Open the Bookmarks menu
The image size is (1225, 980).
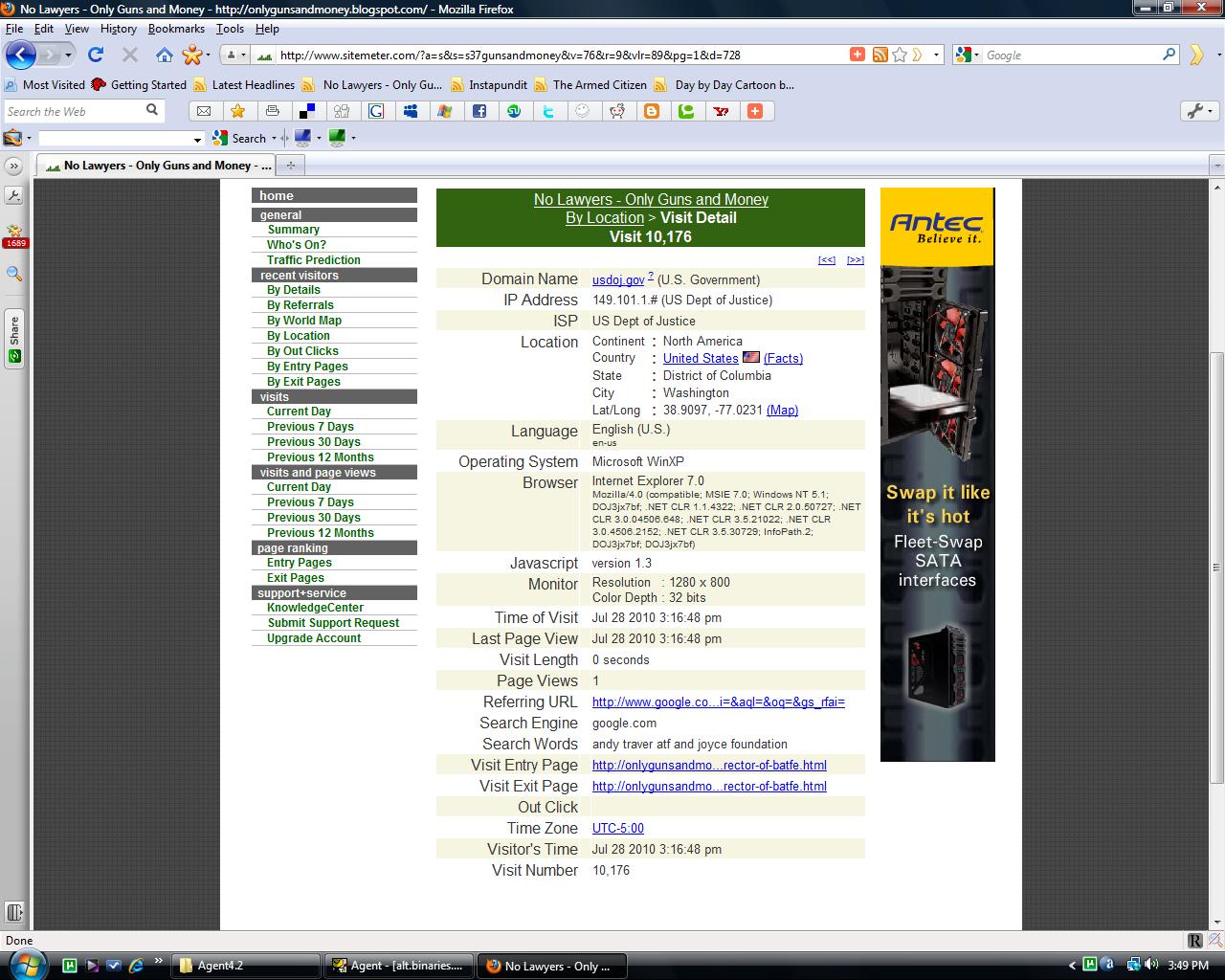[176, 29]
